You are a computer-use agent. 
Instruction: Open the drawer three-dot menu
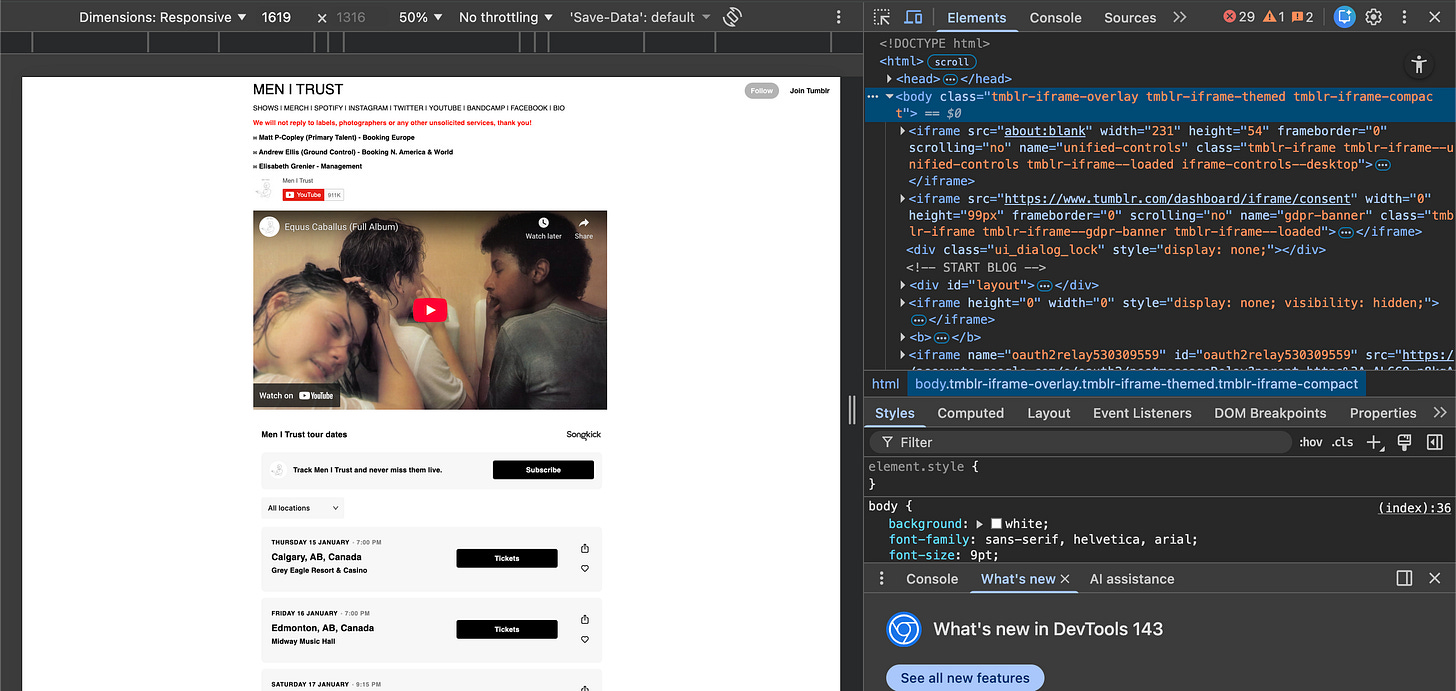coord(881,579)
